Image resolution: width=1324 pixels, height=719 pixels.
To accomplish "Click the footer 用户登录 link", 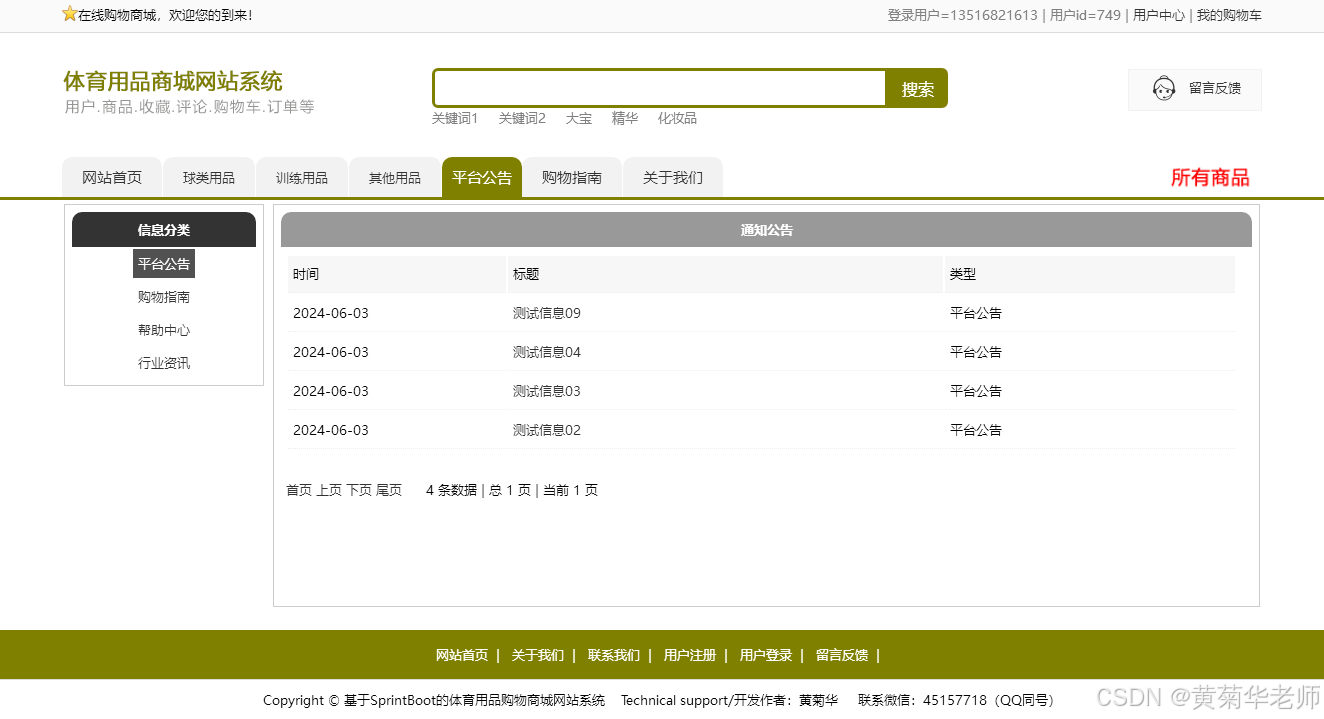I will click(x=766, y=656).
